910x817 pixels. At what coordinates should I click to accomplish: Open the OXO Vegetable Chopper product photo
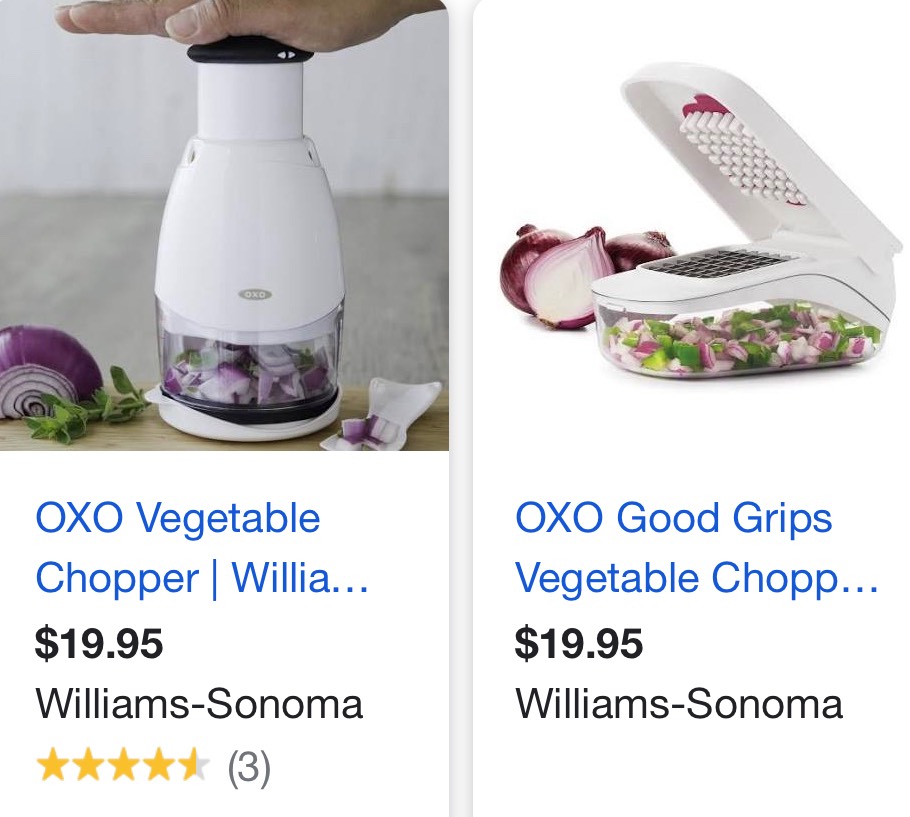pyautogui.click(x=224, y=225)
